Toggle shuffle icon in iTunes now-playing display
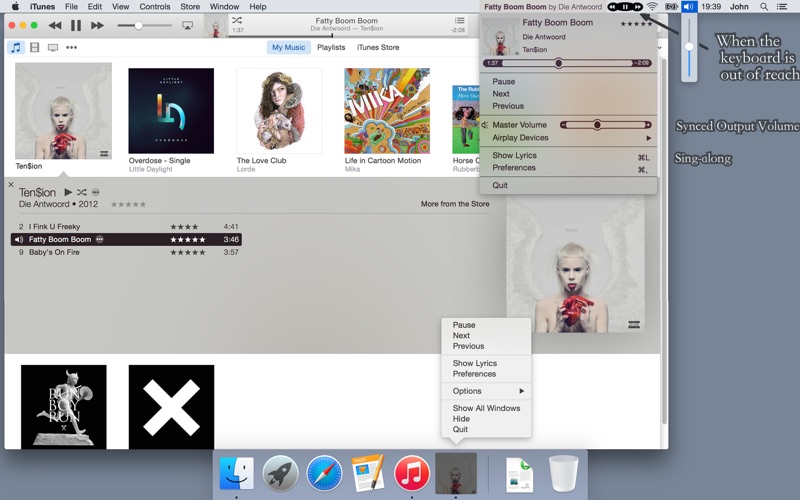This screenshot has height=500, width=800. 237,20
